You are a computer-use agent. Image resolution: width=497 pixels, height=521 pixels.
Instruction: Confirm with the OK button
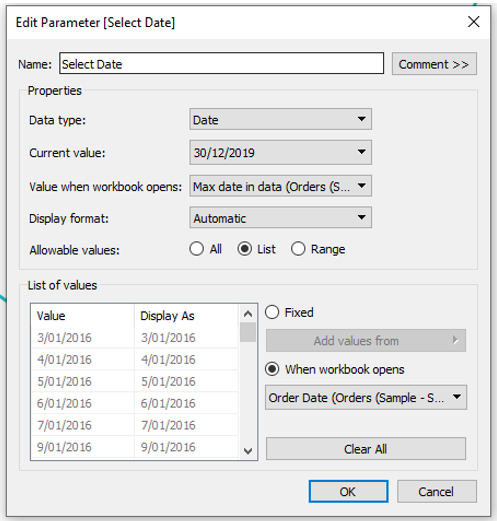coord(348,491)
